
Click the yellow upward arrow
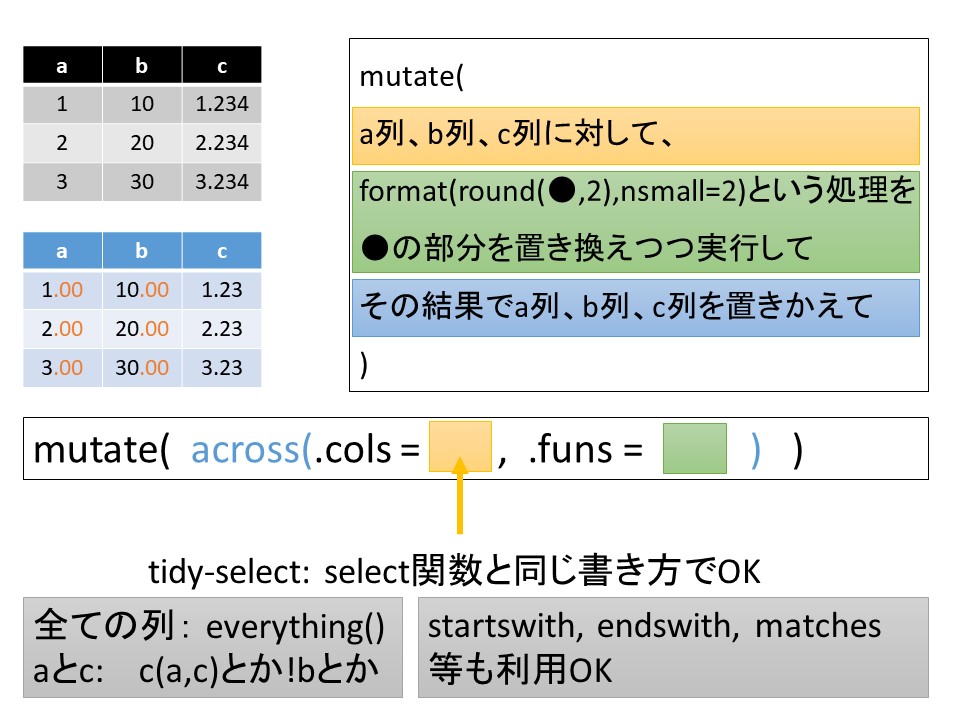click(x=460, y=497)
